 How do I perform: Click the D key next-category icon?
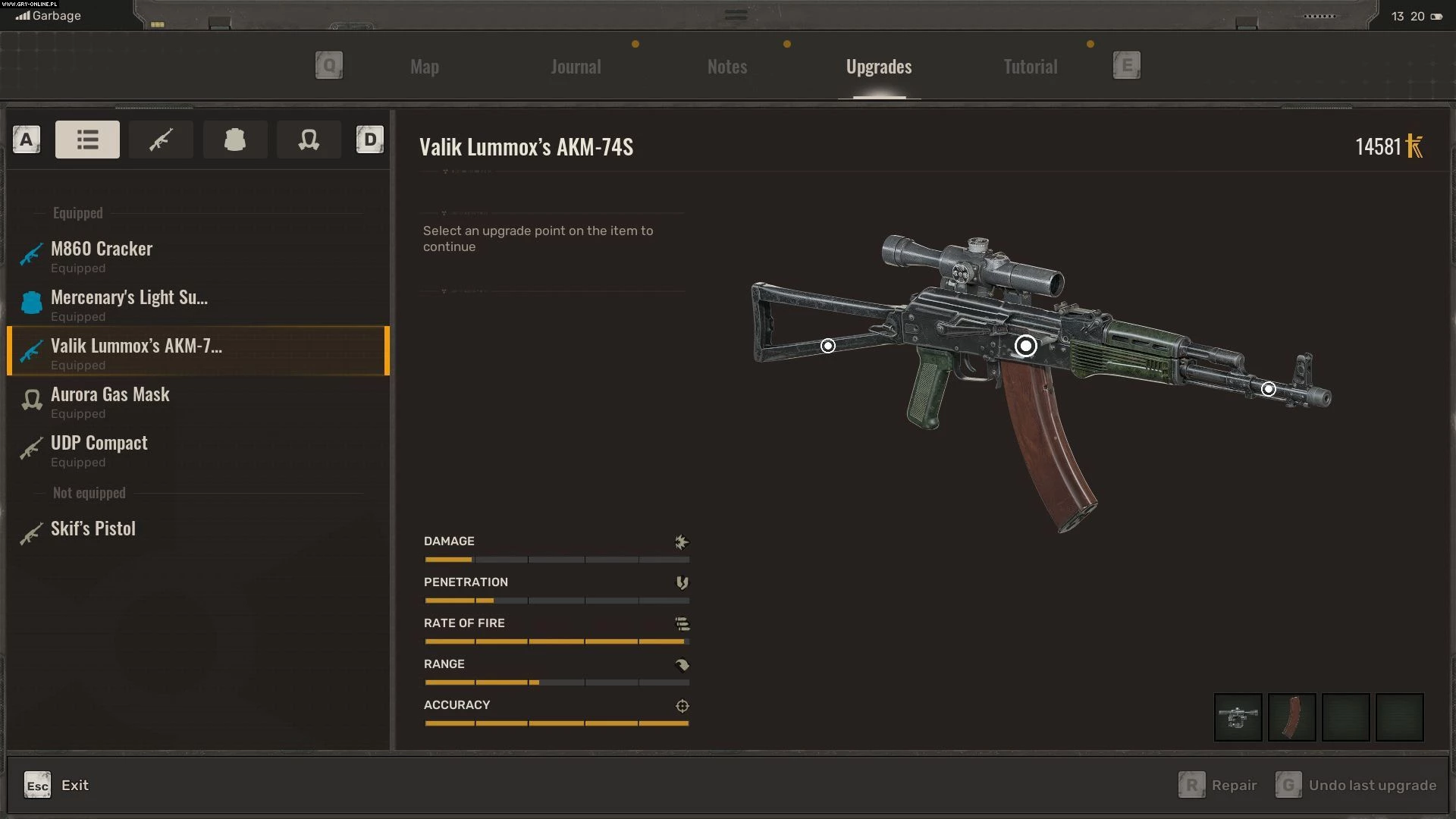point(369,140)
